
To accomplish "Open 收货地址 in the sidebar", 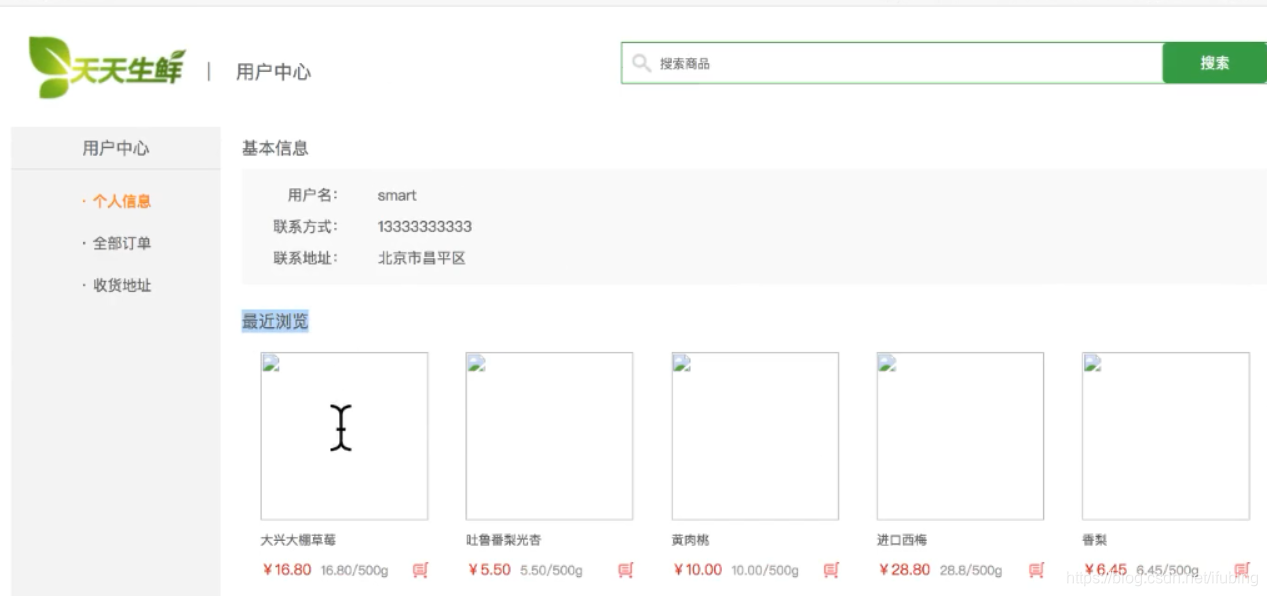I will pyautogui.click(x=121, y=285).
